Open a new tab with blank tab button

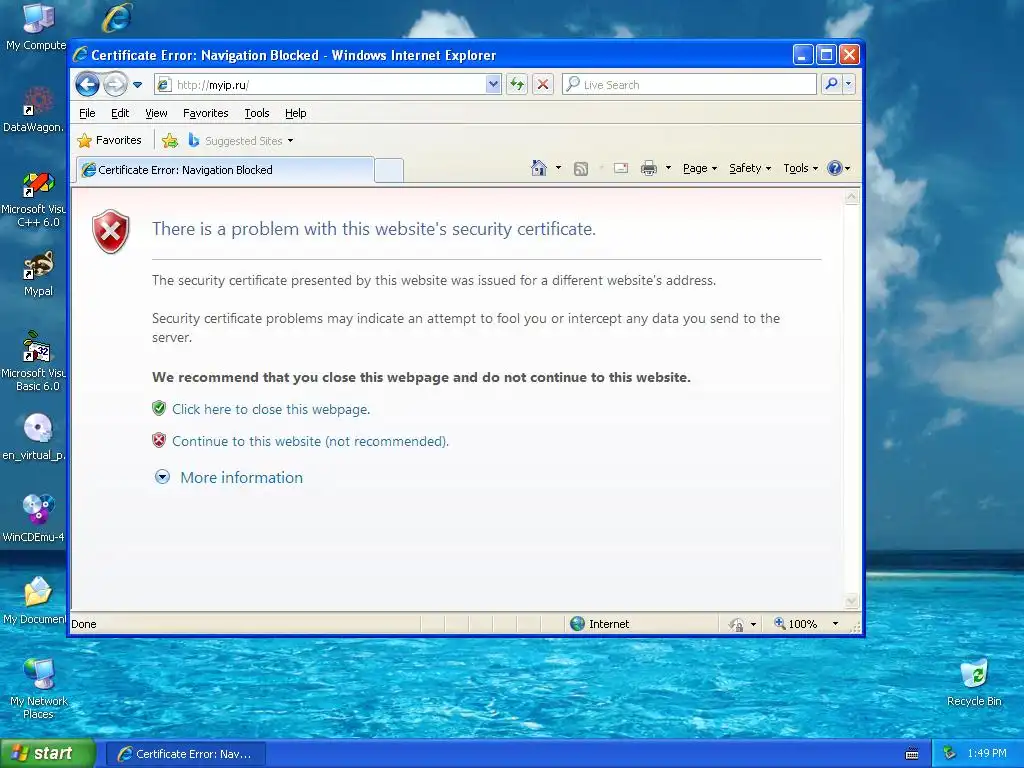pos(389,170)
